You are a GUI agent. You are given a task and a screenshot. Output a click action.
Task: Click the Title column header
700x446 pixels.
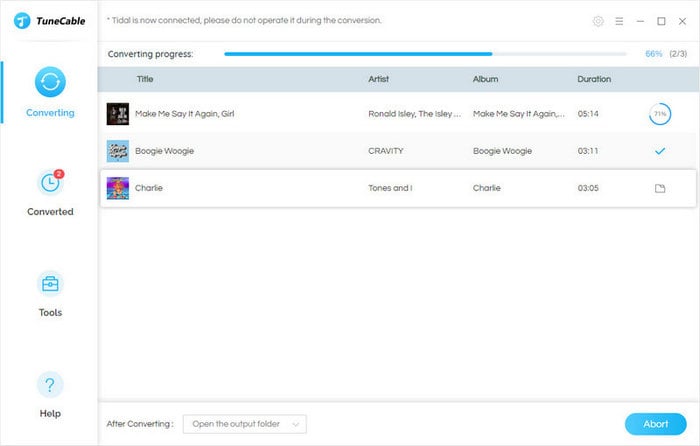145,79
